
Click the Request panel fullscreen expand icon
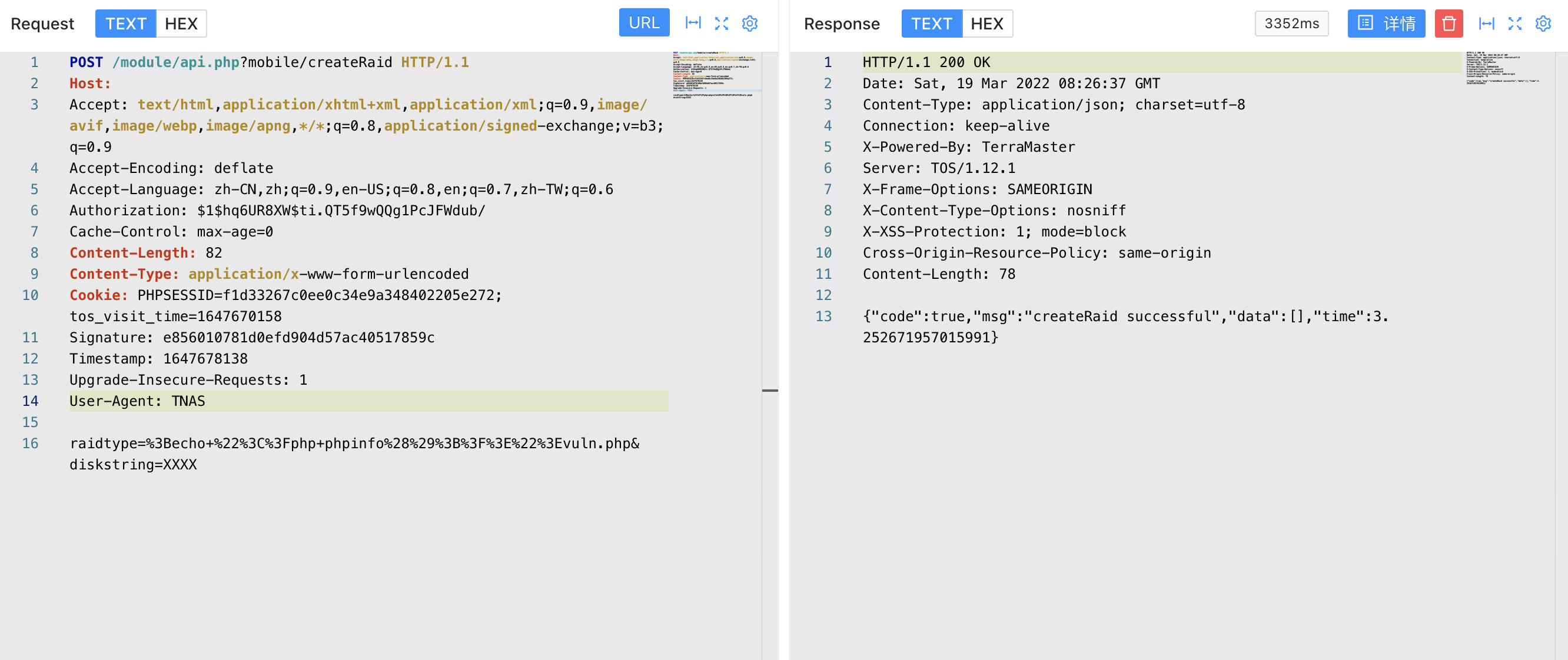721,23
